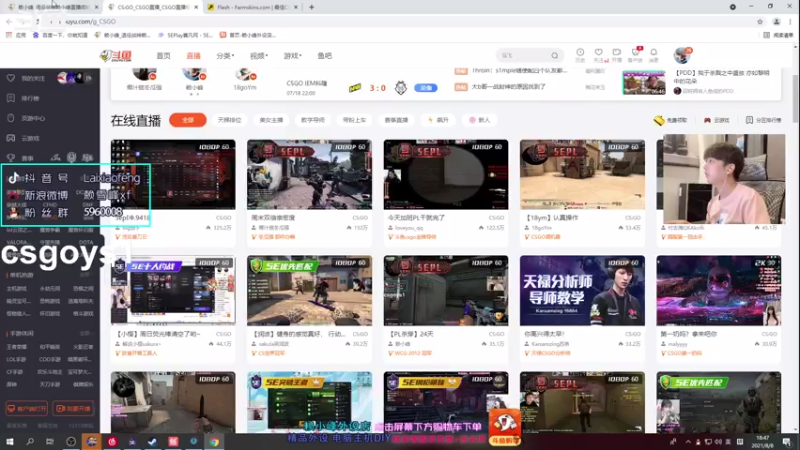Click the 录像 button beside 3:0 score
The image size is (800, 450).
click(426, 88)
